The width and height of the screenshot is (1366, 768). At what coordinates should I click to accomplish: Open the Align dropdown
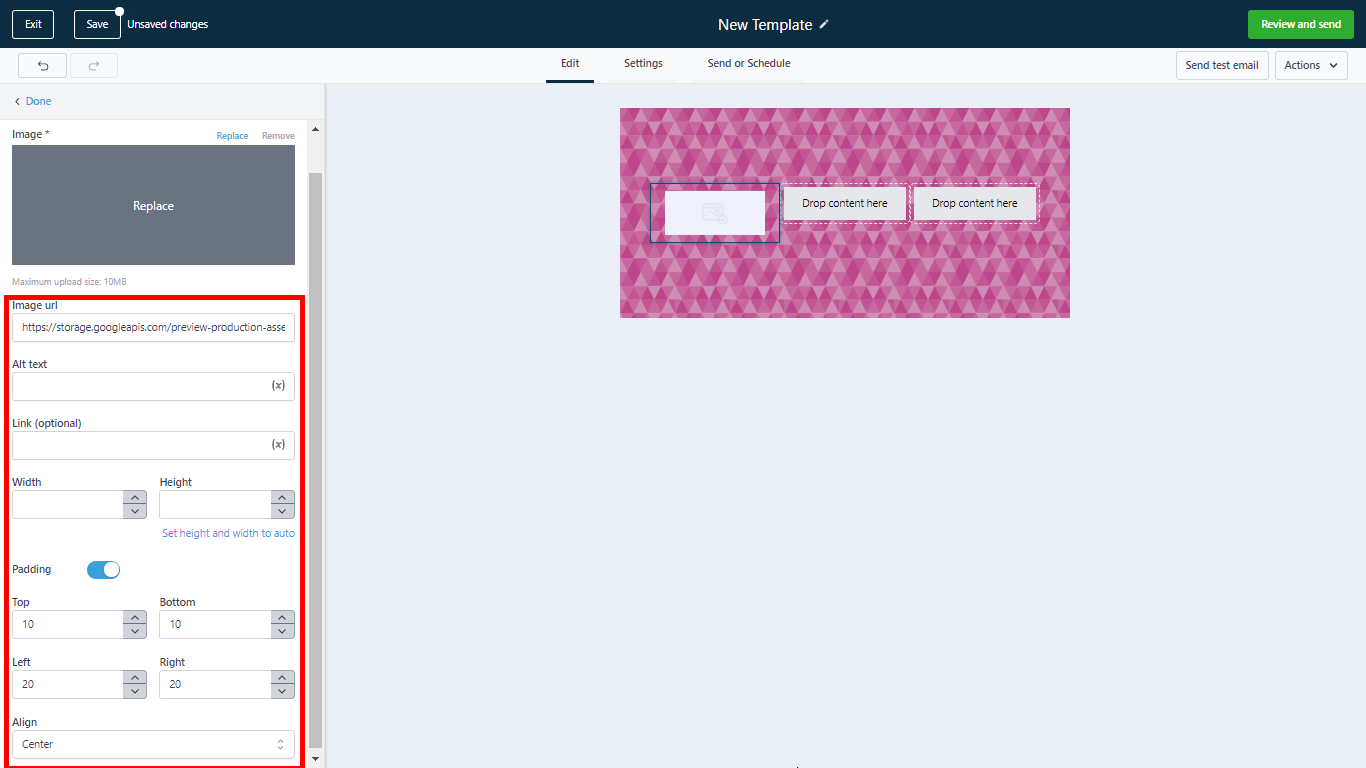click(153, 744)
